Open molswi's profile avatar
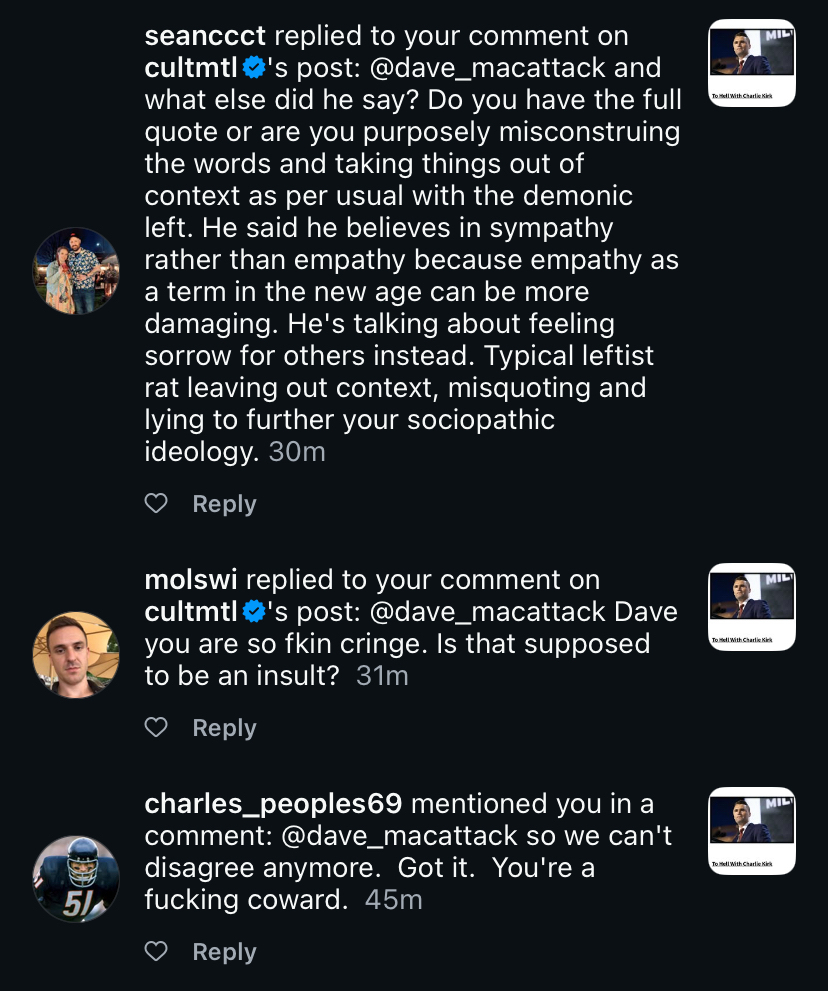This screenshot has height=991, width=828. [x=76, y=654]
